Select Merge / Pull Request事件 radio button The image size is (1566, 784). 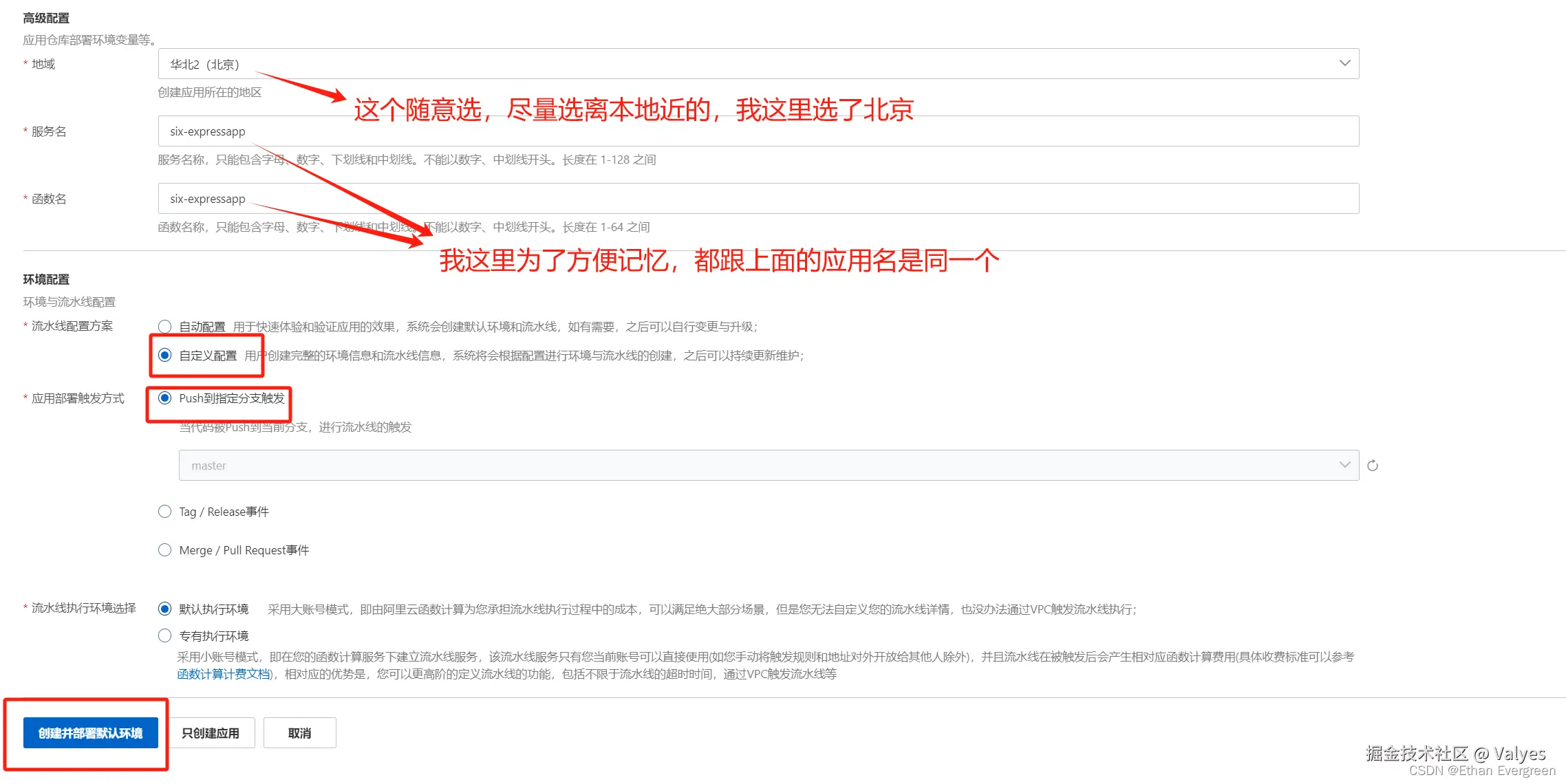pyautogui.click(x=164, y=550)
